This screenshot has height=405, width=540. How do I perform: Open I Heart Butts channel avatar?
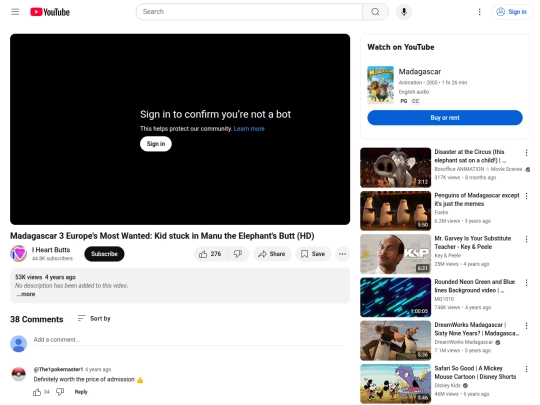19,254
